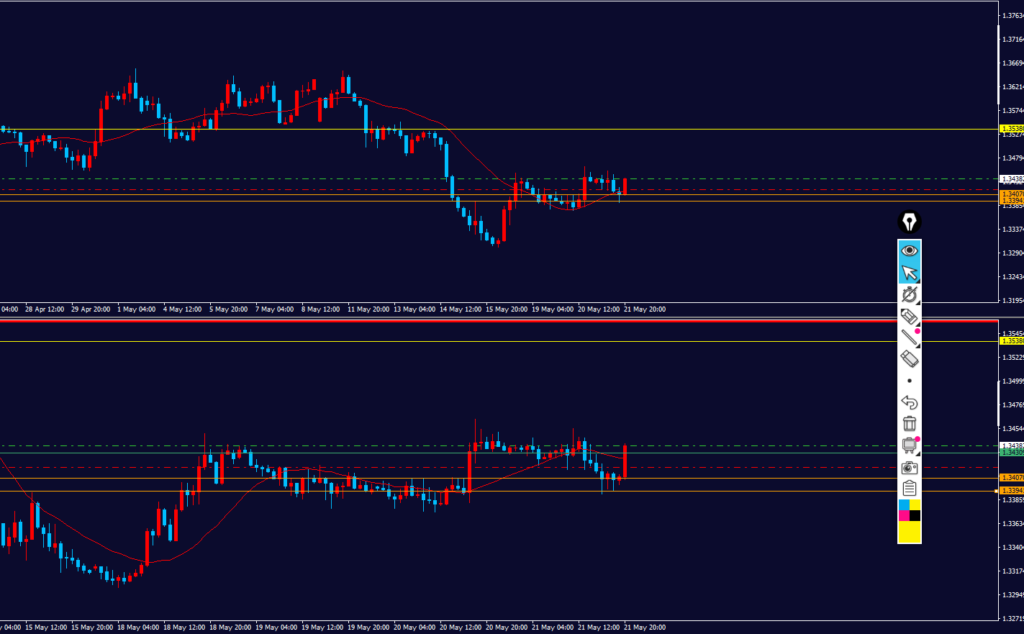Open the line shape tool options
The width and height of the screenshot is (1024, 634).
tap(909, 338)
